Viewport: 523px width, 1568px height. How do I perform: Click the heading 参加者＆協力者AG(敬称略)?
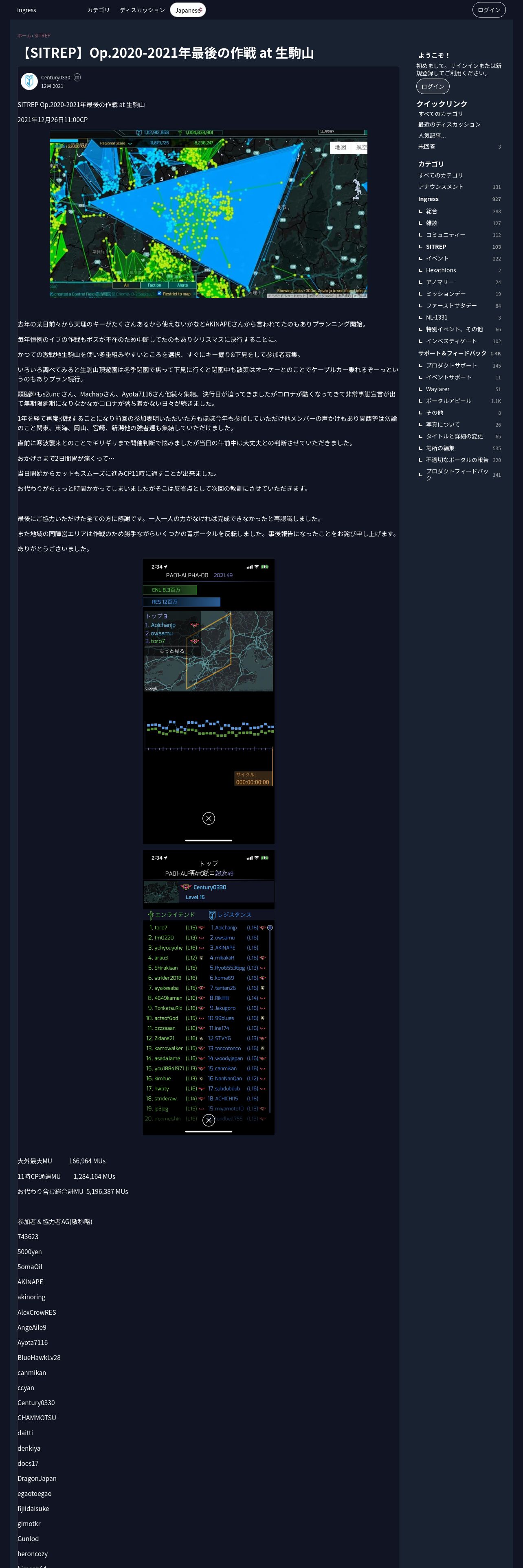[x=55, y=1222]
